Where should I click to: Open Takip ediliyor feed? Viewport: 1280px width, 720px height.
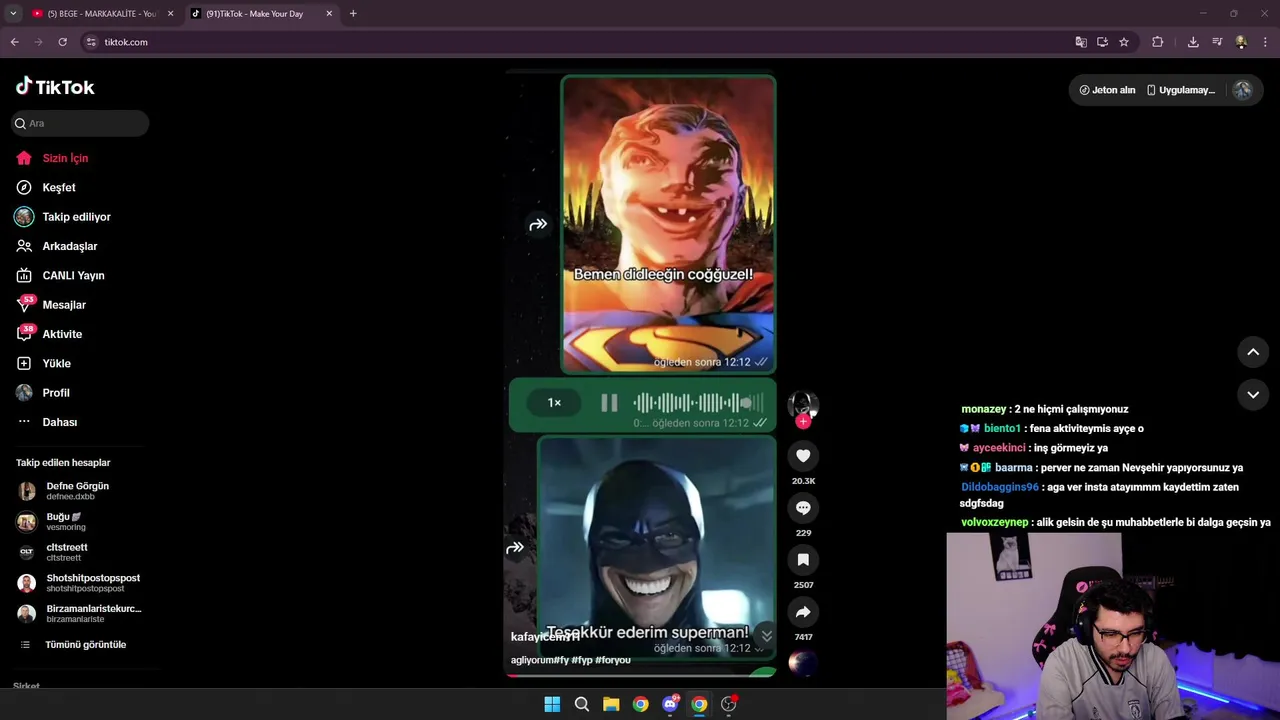click(x=76, y=217)
